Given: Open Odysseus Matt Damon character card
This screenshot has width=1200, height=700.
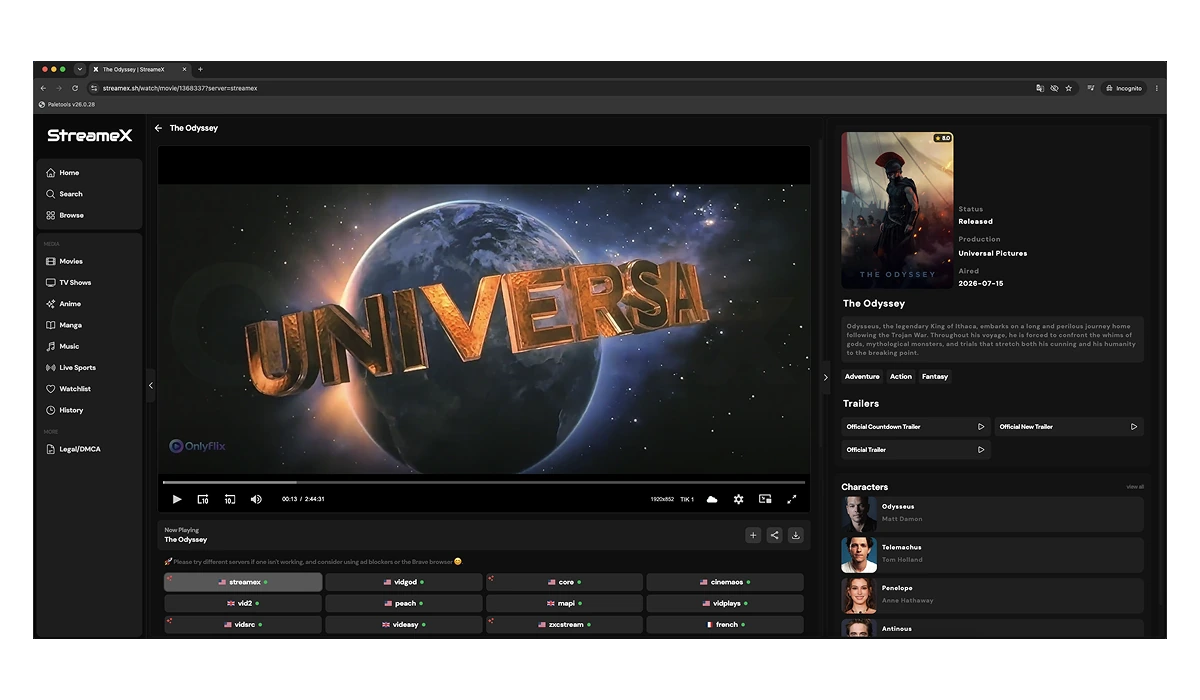Looking at the screenshot, I should (x=992, y=513).
